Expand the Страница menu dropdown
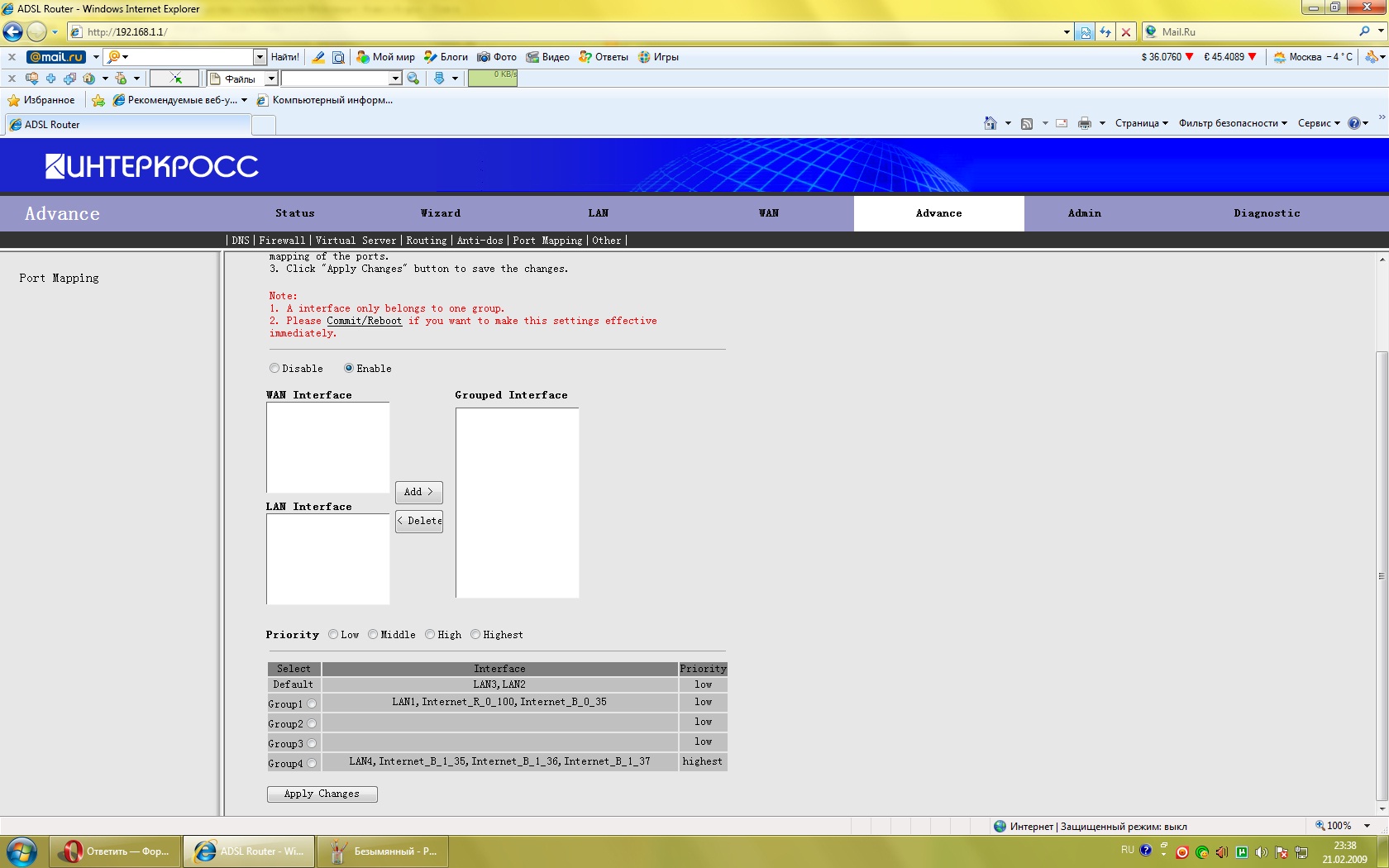Viewport: 1389px width, 868px height. (x=1141, y=123)
